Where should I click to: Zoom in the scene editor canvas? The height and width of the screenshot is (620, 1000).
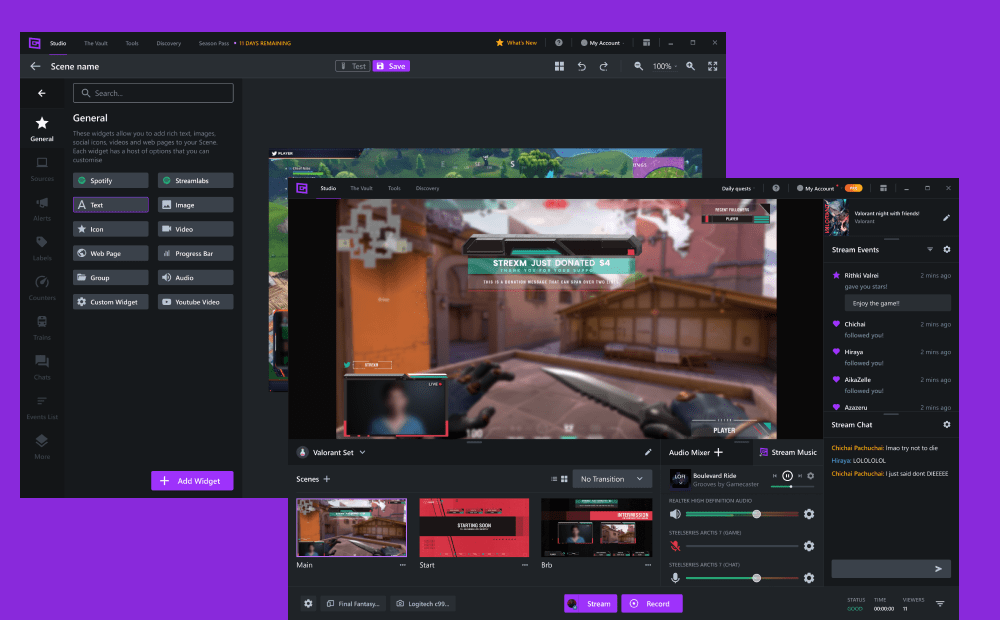(691, 66)
